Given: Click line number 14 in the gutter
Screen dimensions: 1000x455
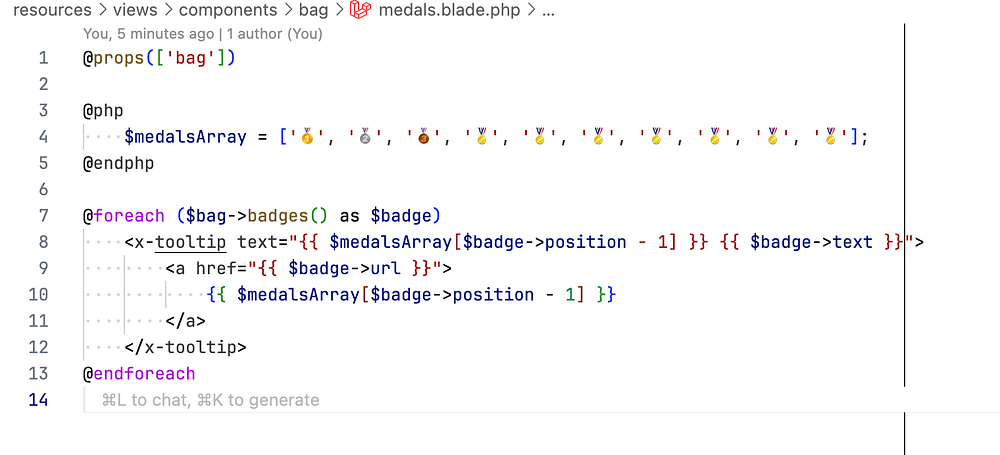Looking at the screenshot, I should (38, 400).
